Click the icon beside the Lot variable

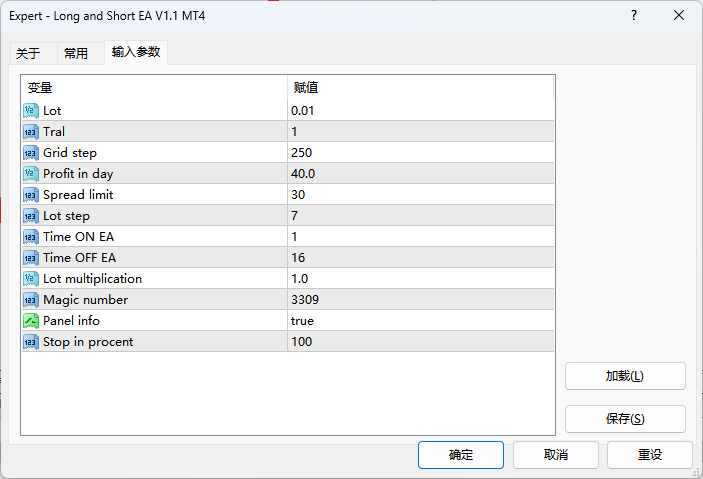(30, 111)
